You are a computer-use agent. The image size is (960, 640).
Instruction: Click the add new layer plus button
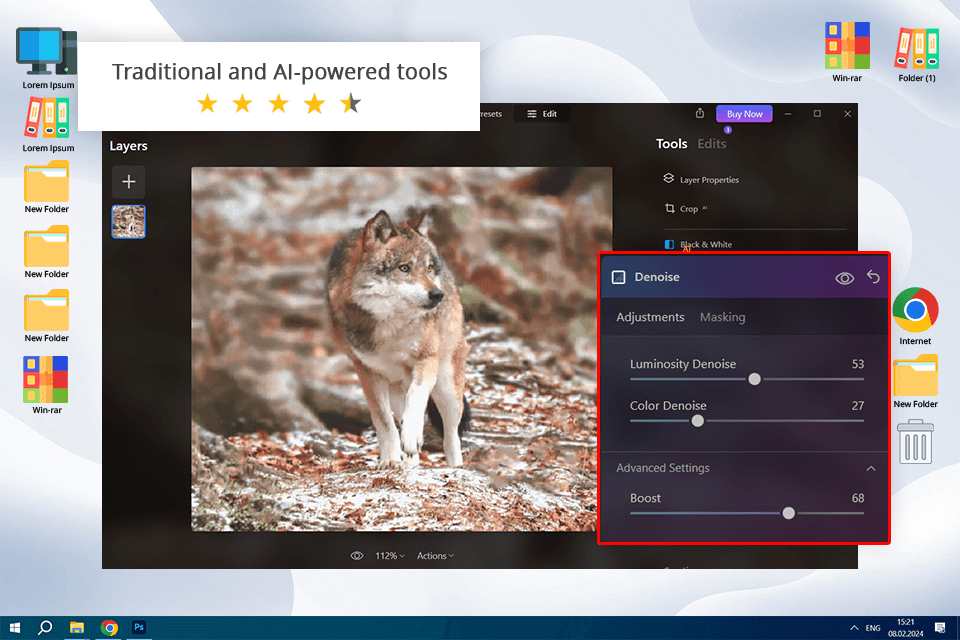pos(128,182)
